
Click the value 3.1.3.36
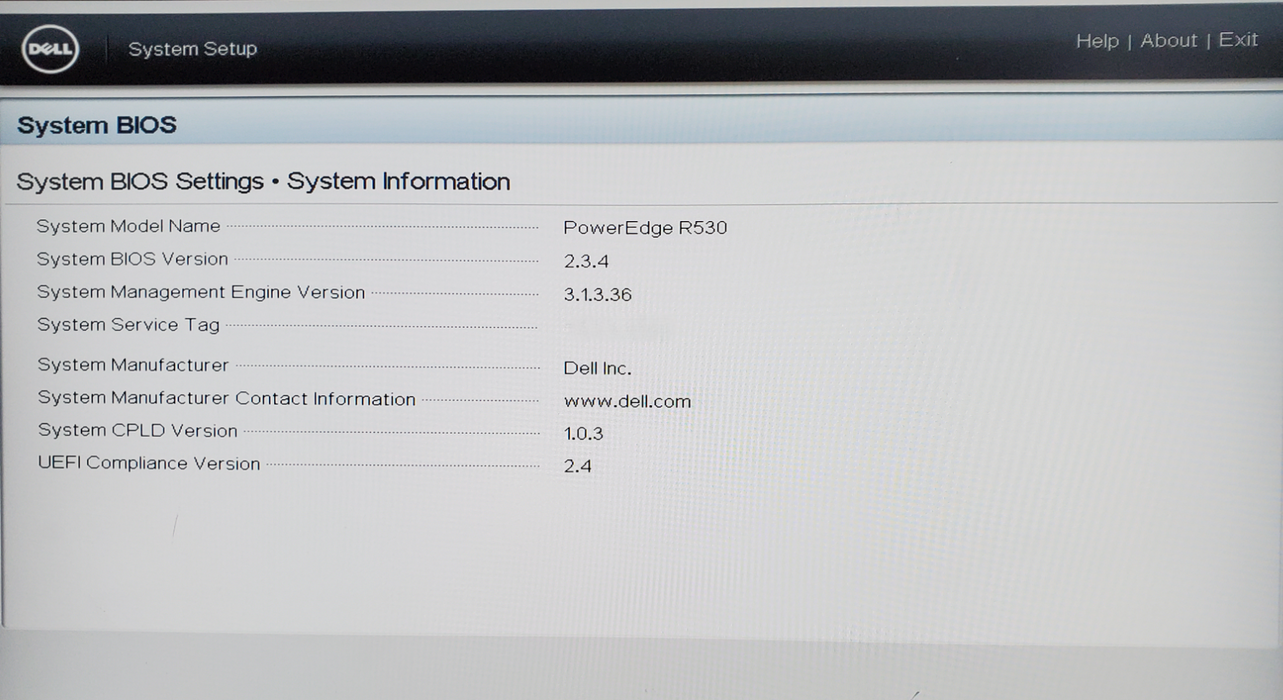pos(598,295)
